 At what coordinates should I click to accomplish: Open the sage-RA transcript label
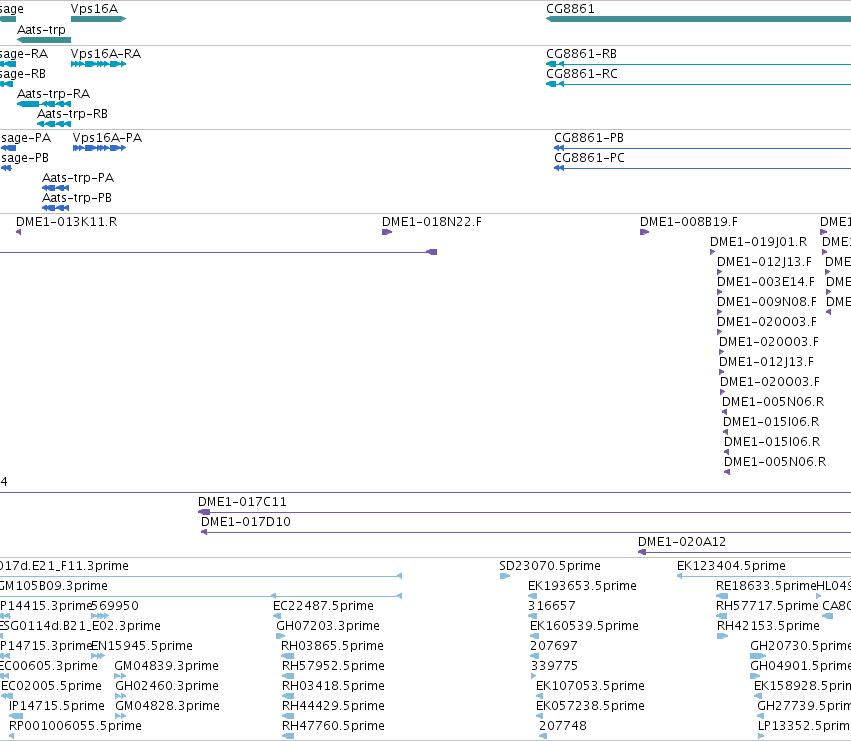(24, 54)
